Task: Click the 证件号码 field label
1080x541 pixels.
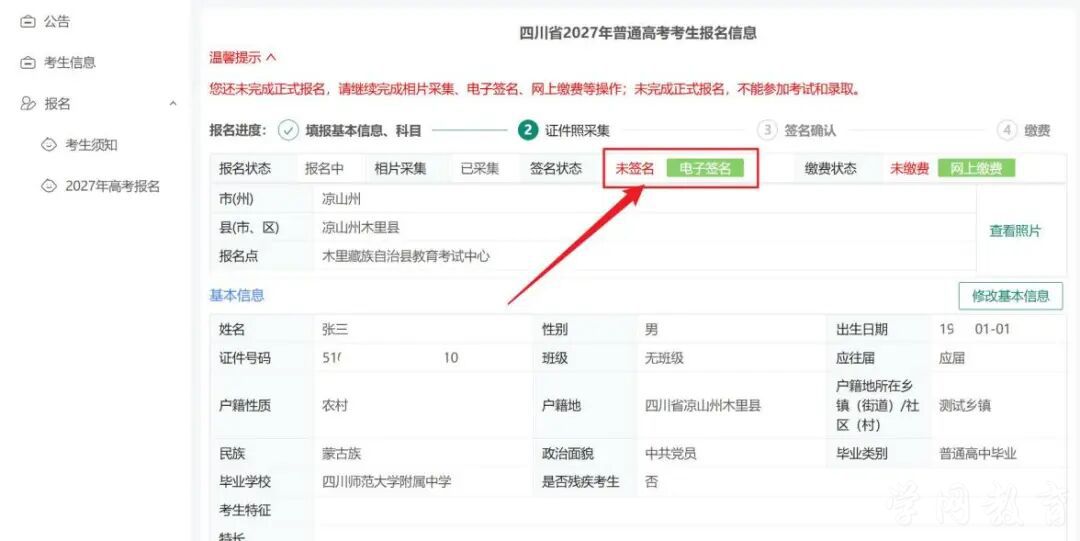Action: pos(245,358)
